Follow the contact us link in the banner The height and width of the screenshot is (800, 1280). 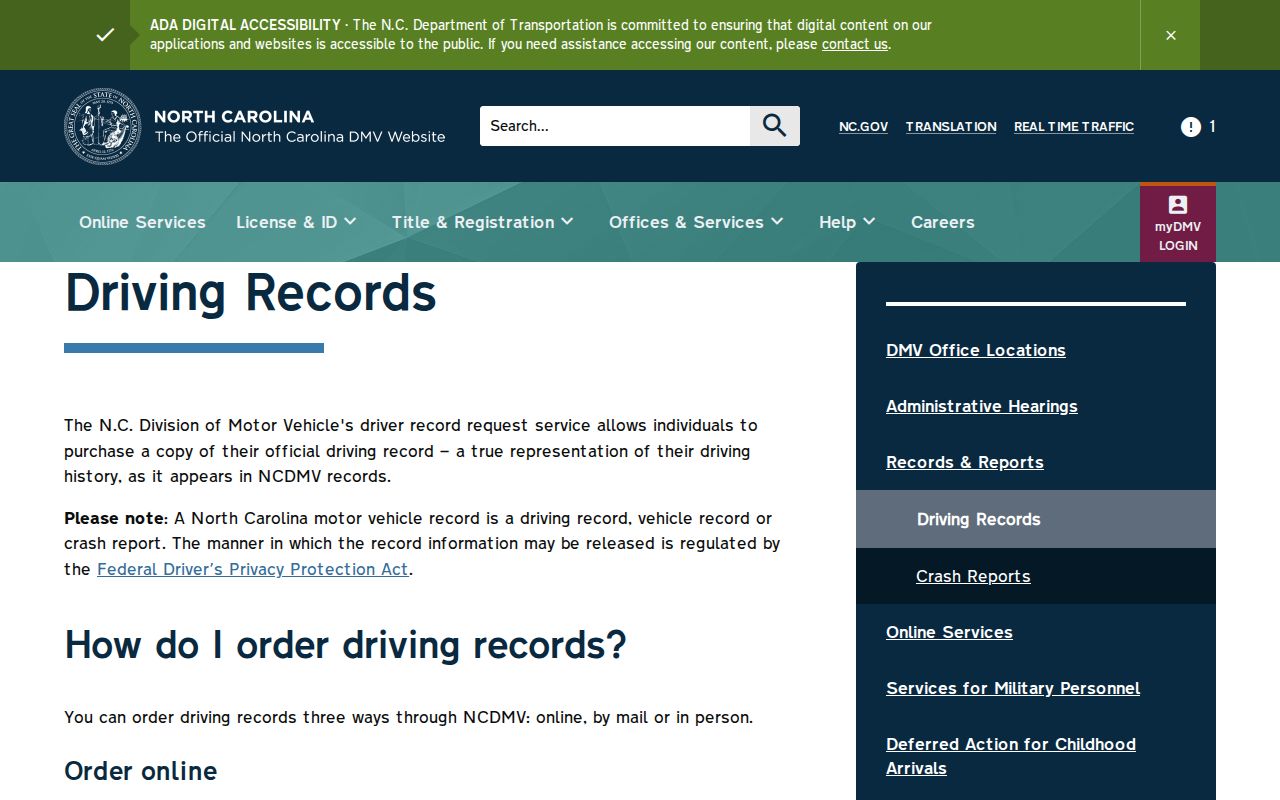(x=855, y=44)
